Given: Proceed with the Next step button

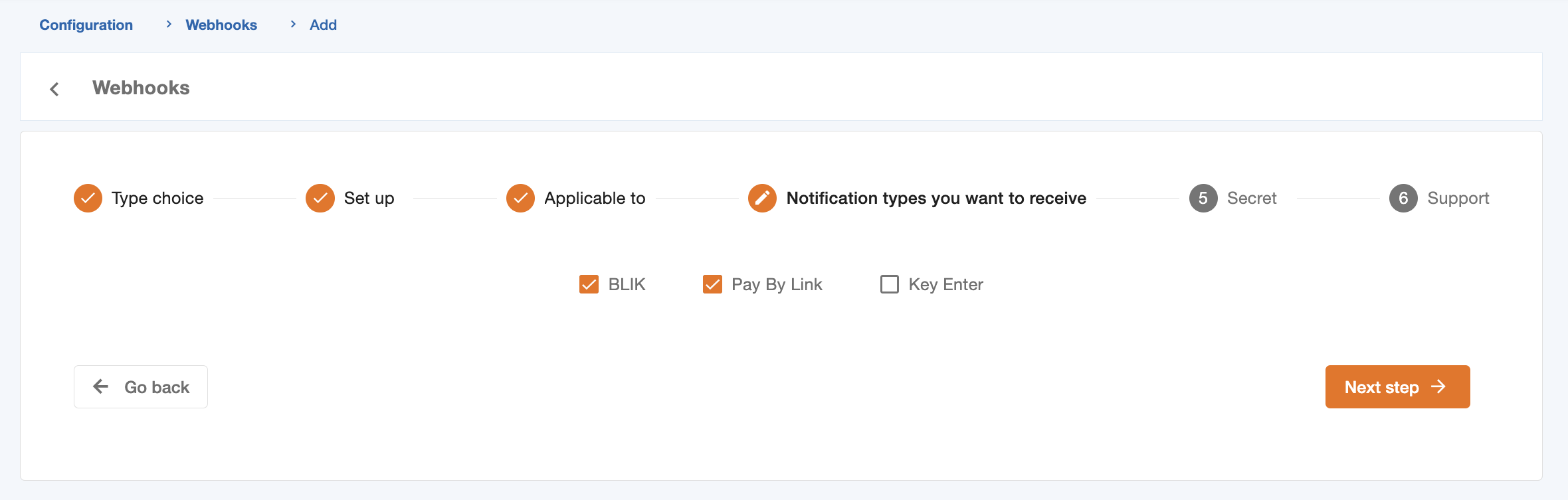Looking at the screenshot, I should (1397, 386).
